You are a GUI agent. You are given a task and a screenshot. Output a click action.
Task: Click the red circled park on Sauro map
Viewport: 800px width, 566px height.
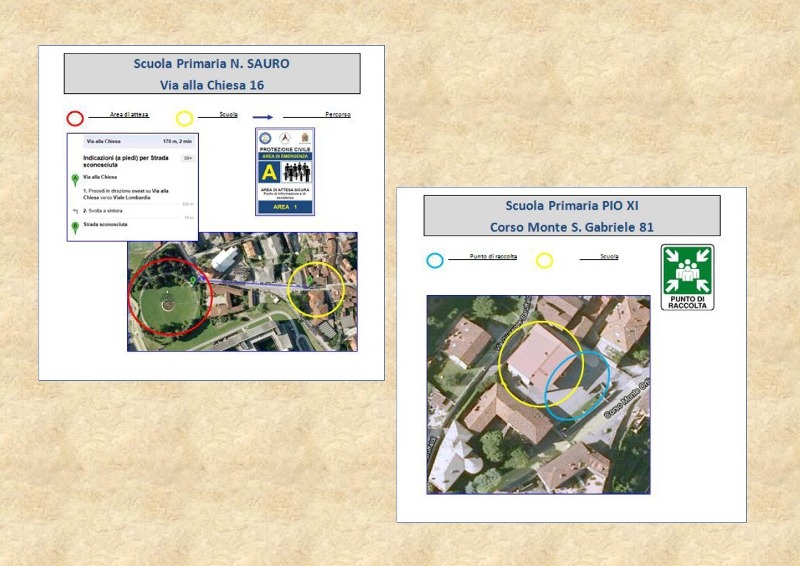(x=169, y=296)
